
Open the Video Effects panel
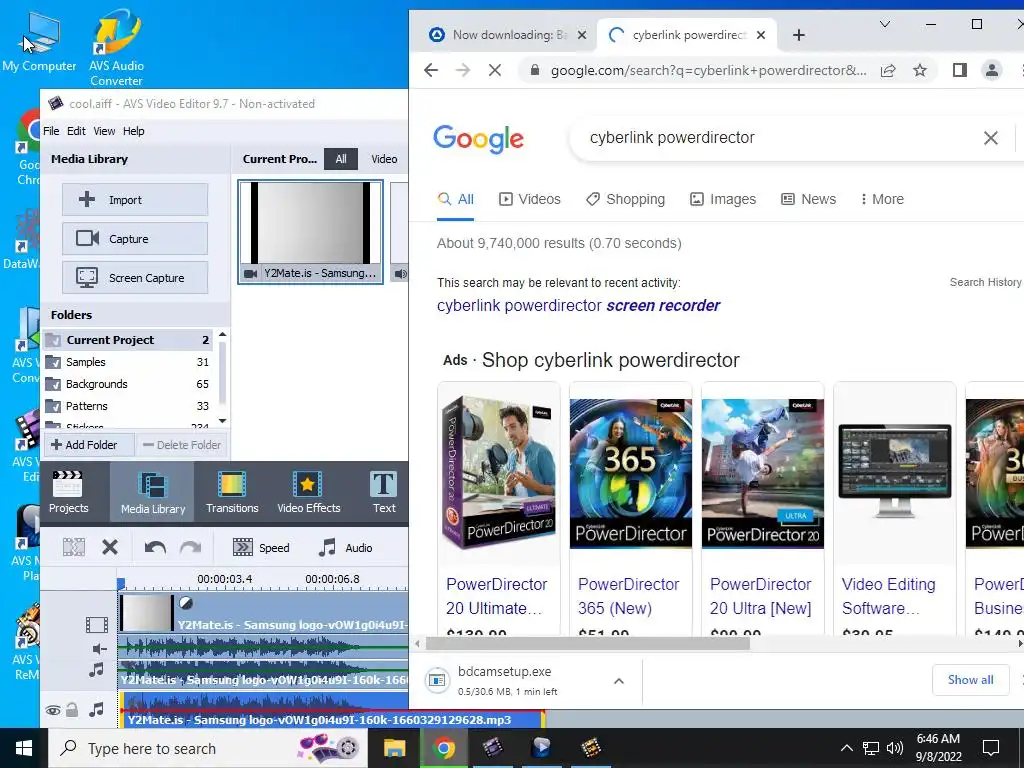point(308,492)
